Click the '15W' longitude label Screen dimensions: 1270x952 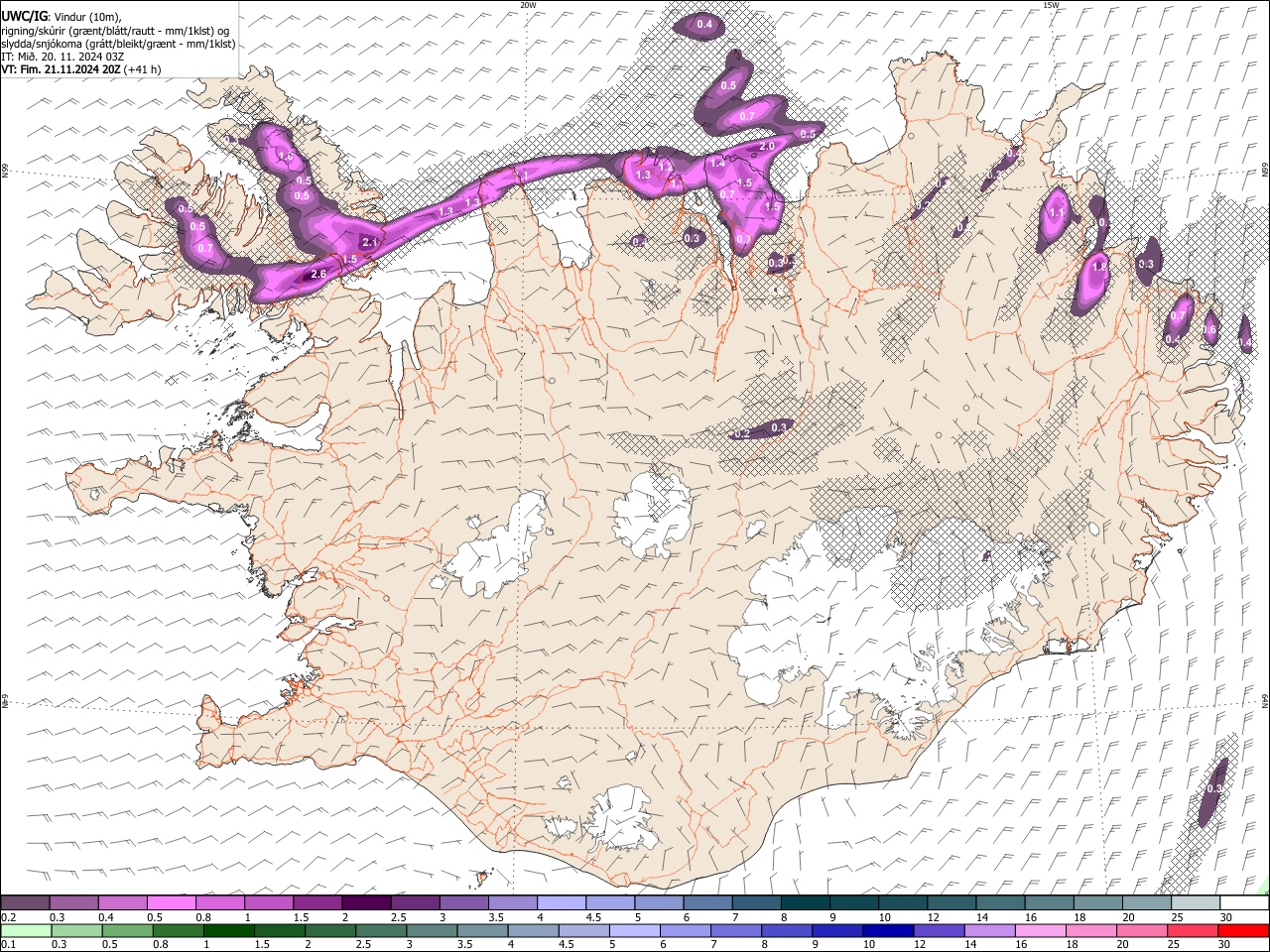coord(1051,5)
